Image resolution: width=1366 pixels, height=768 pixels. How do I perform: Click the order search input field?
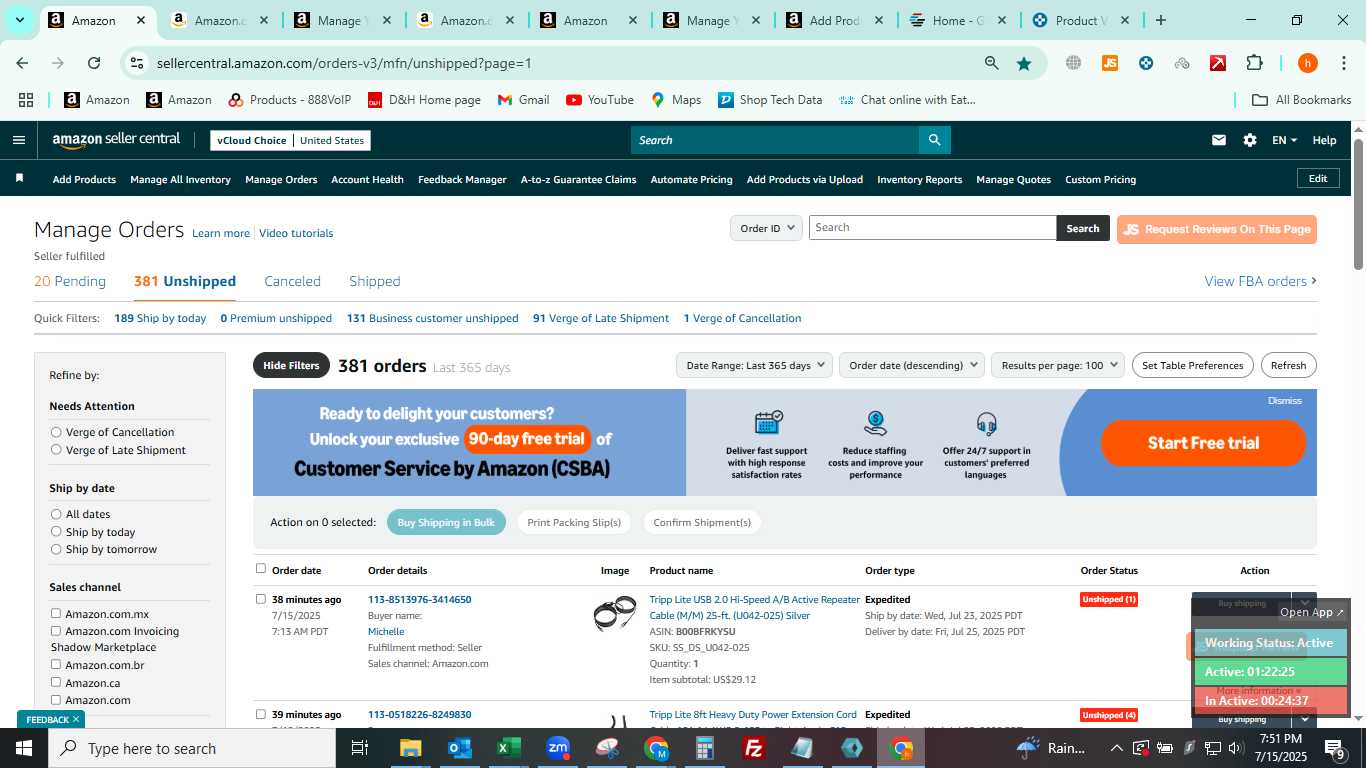point(932,228)
